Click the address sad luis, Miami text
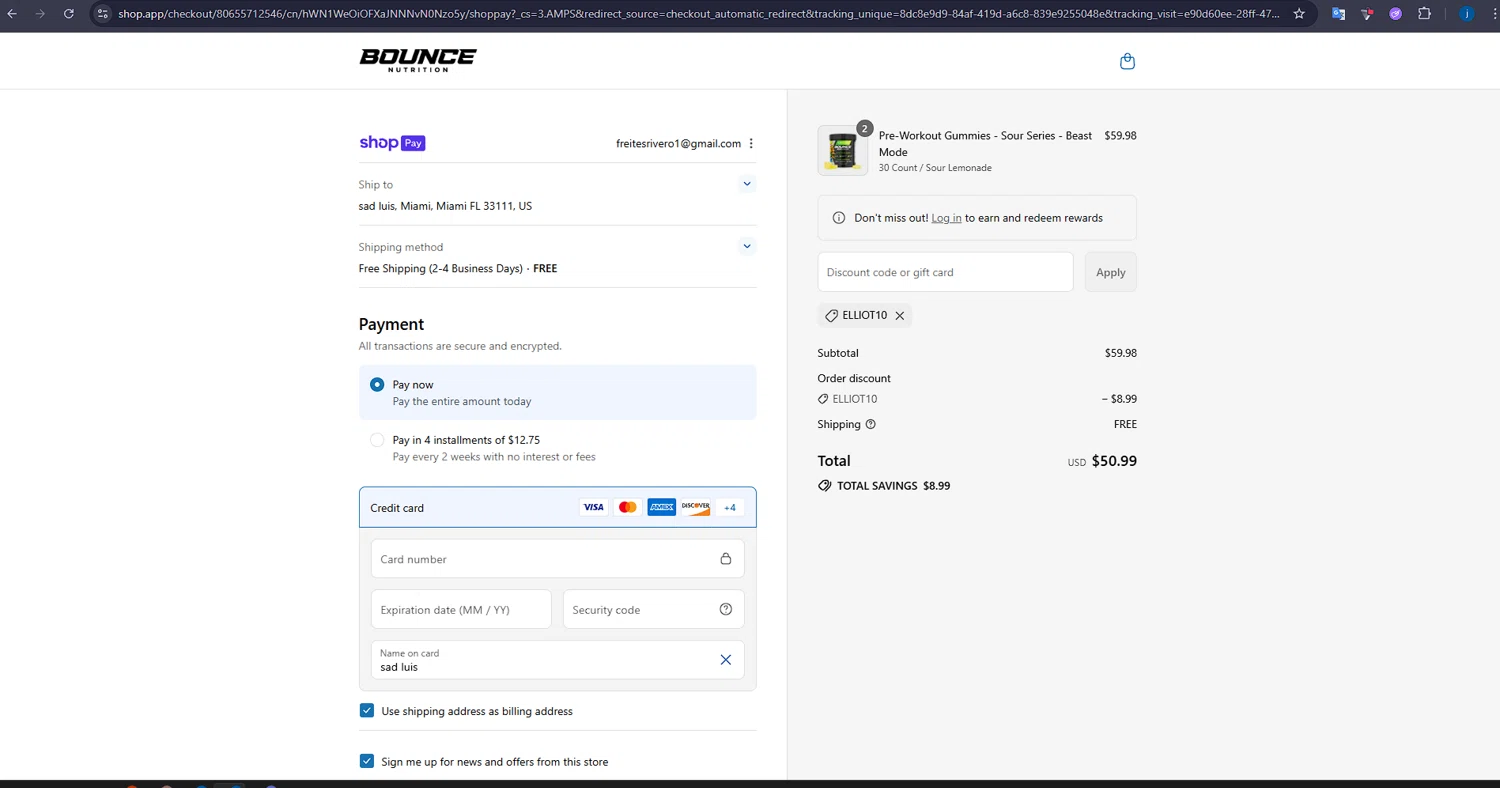Screen dimensions: 1500x788 point(445,206)
